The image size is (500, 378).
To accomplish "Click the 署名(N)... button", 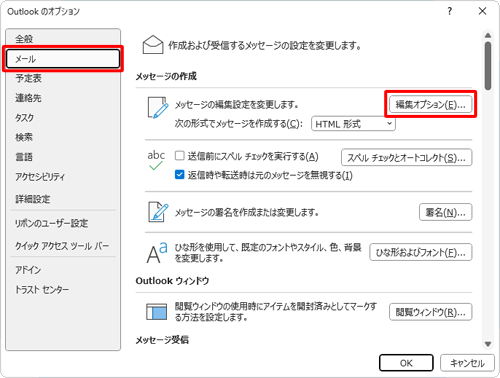I will [x=445, y=212].
